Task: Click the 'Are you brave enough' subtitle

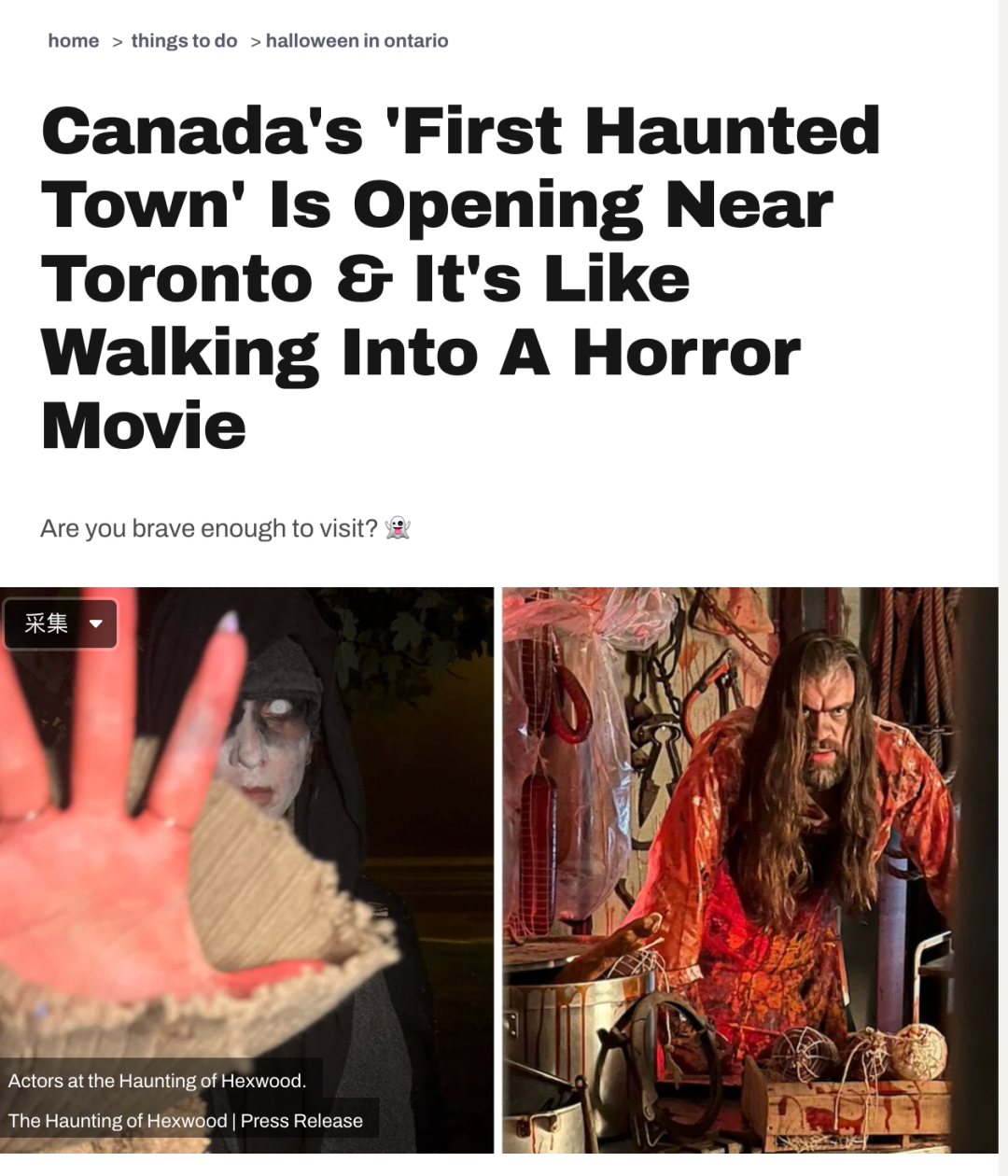Action: click(x=209, y=528)
